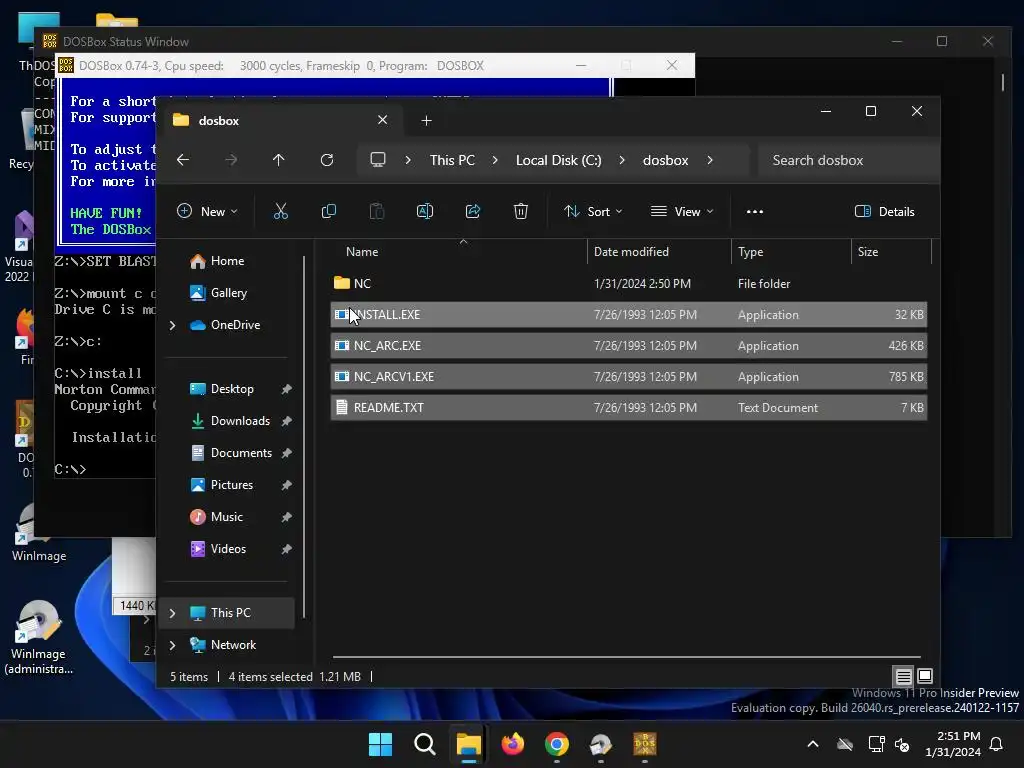The width and height of the screenshot is (1024, 768).
Task: Click the Cut scissors icon in toolbar
Action: tap(280, 212)
